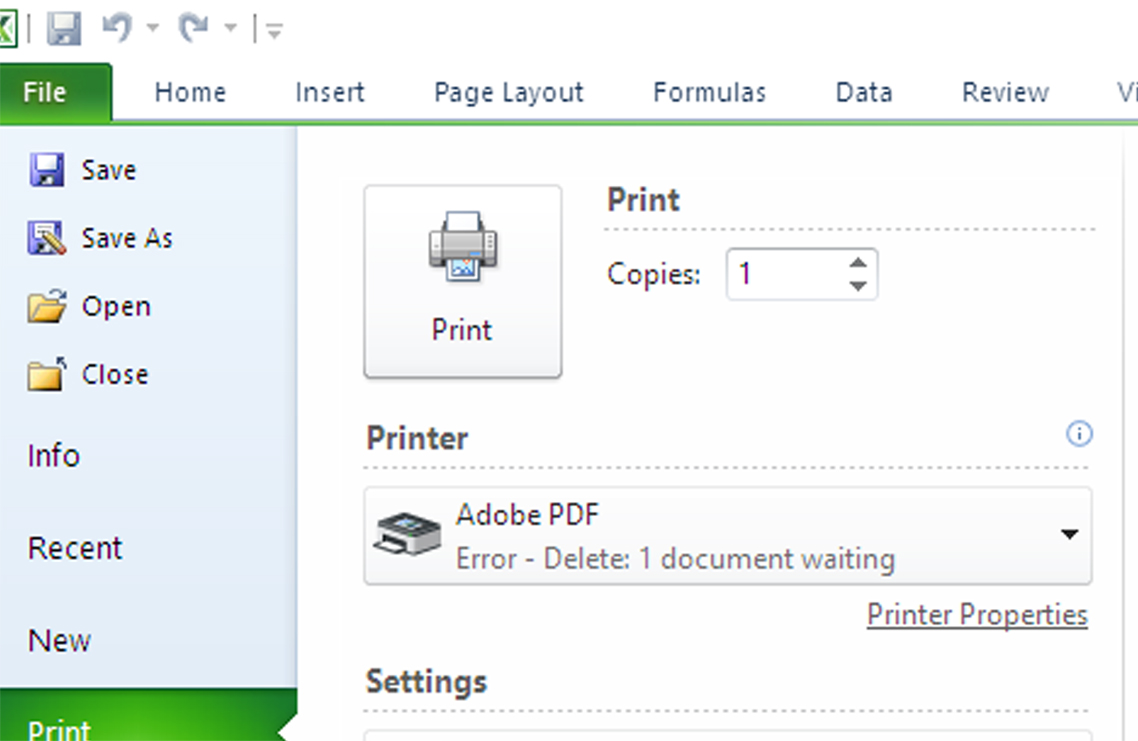The image size is (1138, 741).
Task: Open Printer Properties link
Action: [977, 614]
